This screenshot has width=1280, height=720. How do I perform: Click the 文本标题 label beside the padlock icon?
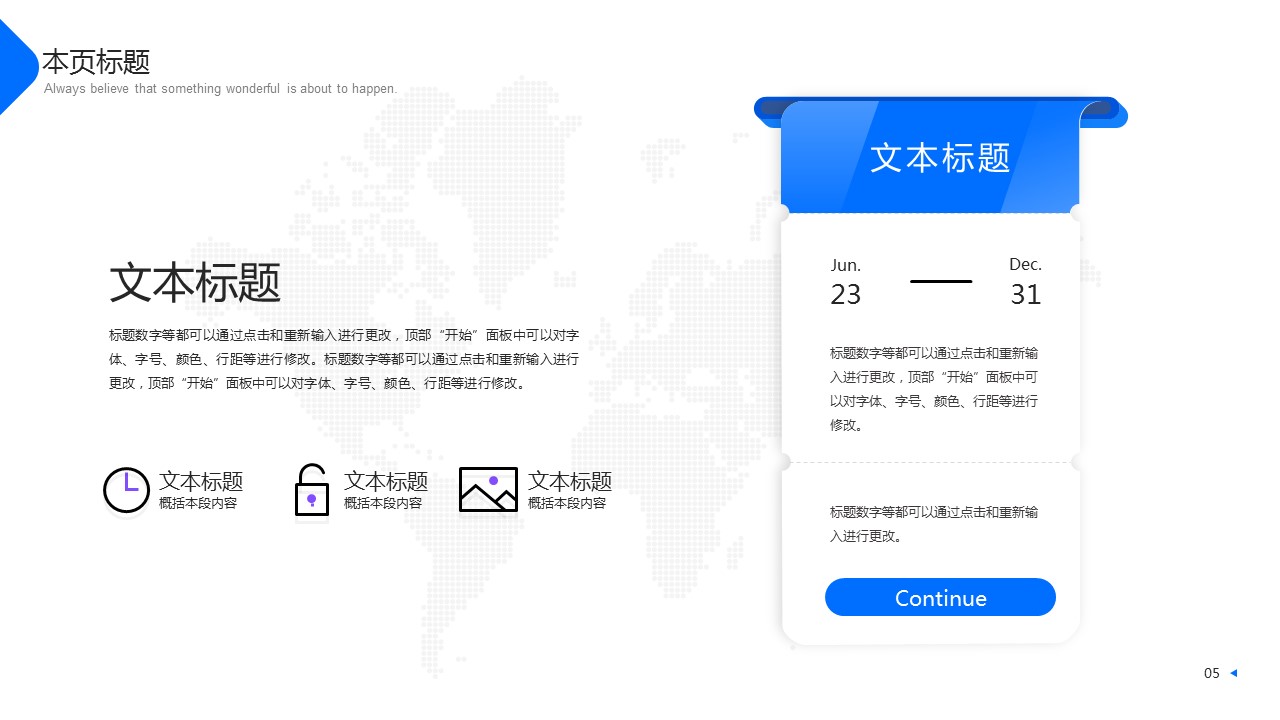tap(386, 481)
